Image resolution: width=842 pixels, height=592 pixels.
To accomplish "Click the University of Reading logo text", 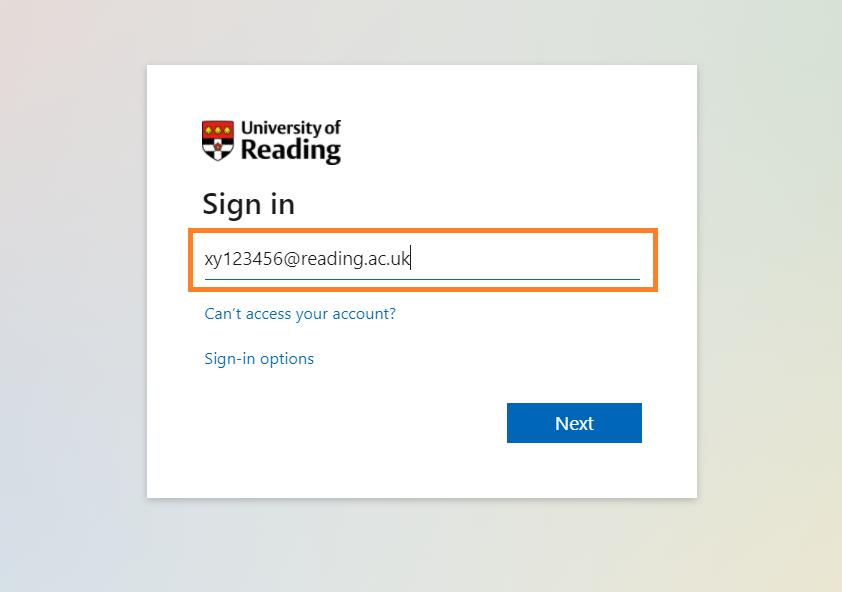I will click(x=290, y=141).
